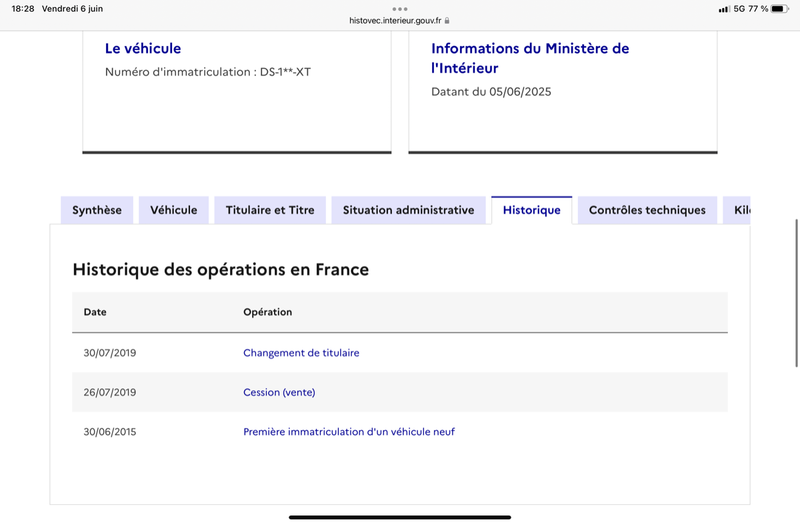Screen dimensions: 800x525
Task: Select the registration number DS-1**-XT text
Action: pyautogui.click(x=285, y=72)
